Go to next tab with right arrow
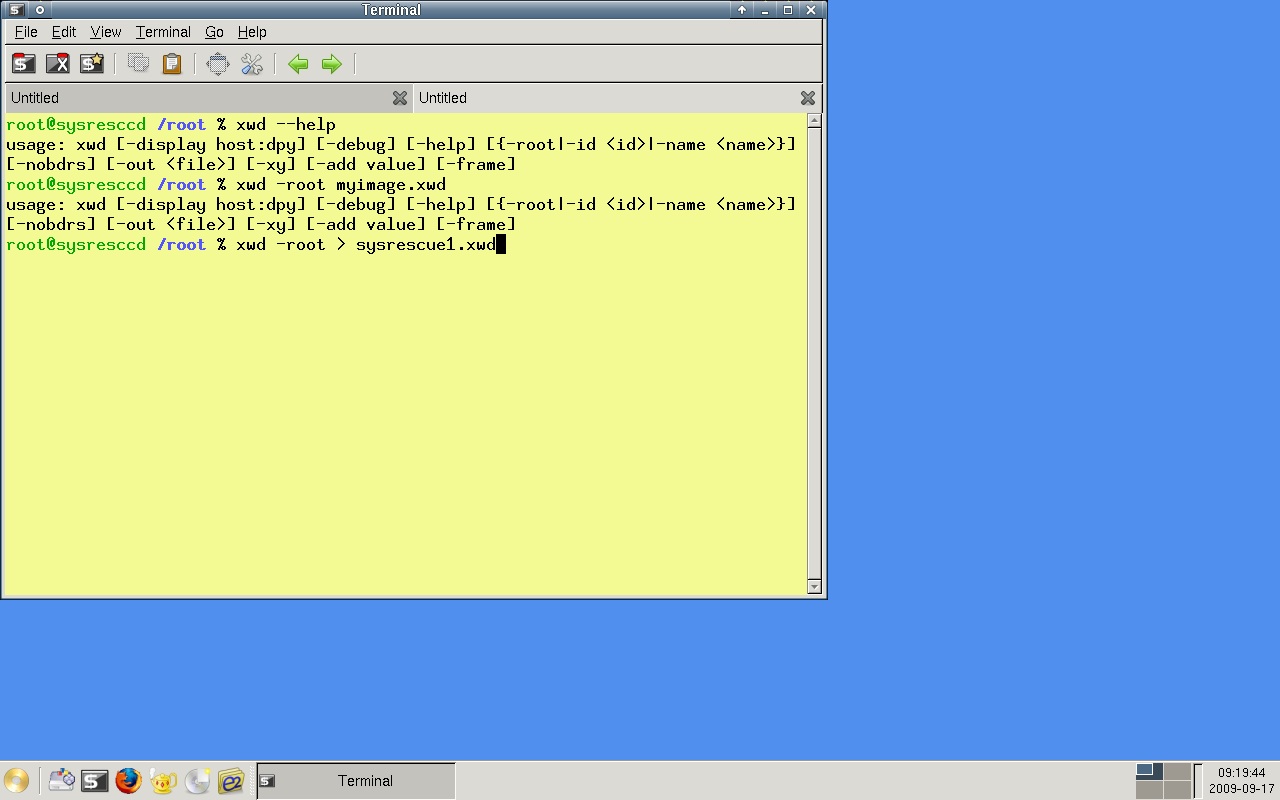 coord(332,64)
